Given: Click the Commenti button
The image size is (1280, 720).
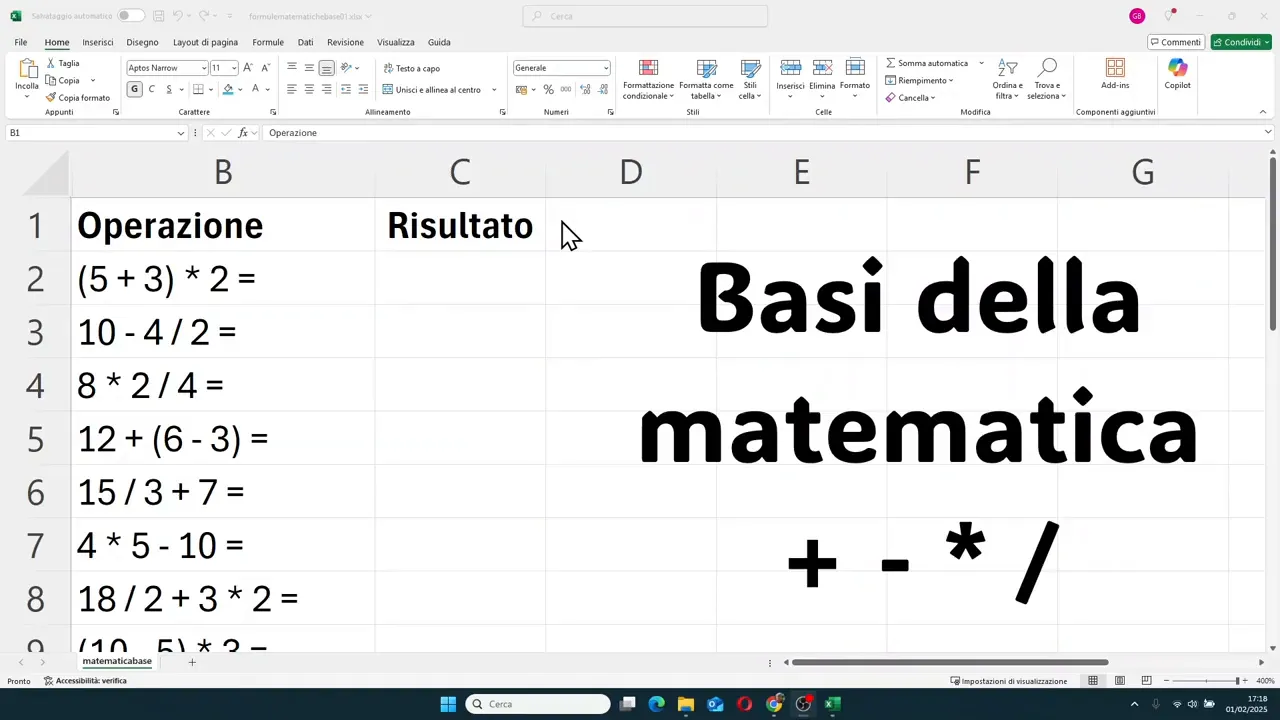Looking at the screenshot, I should [x=1175, y=42].
